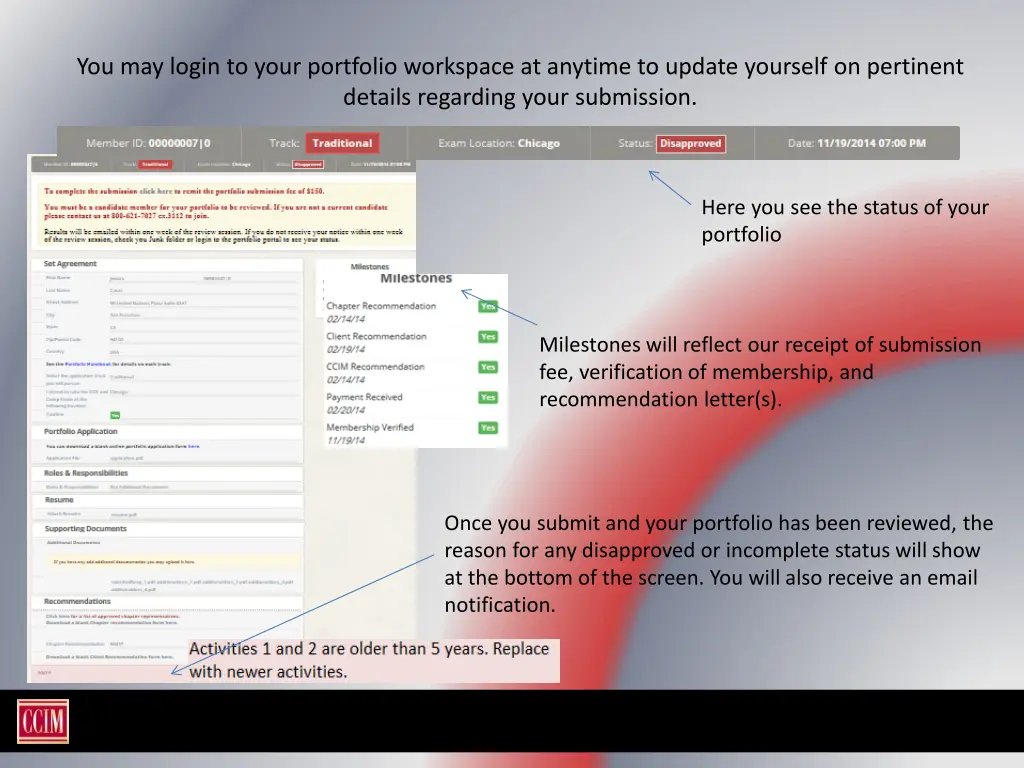The height and width of the screenshot is (768, 1024).
Task: Select the Resume section header
Action: point(59,500)
